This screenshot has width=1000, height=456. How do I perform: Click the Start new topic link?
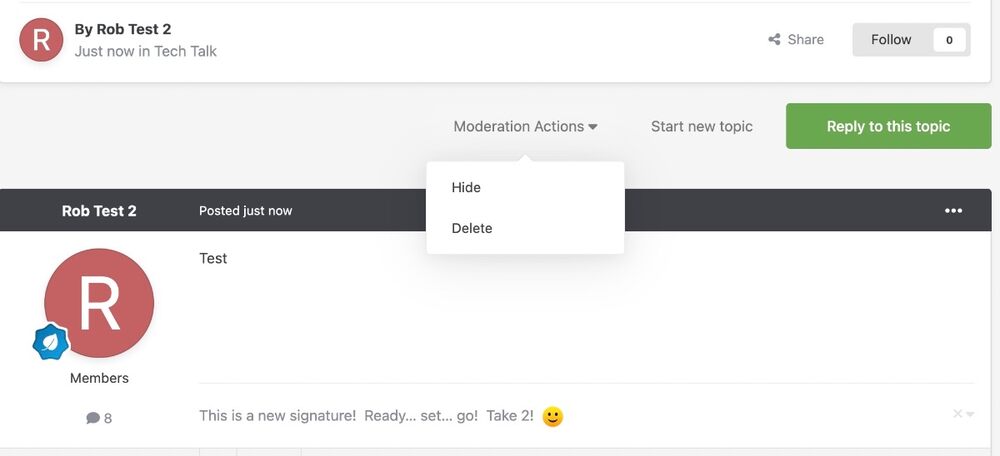[x=701, y=127]
